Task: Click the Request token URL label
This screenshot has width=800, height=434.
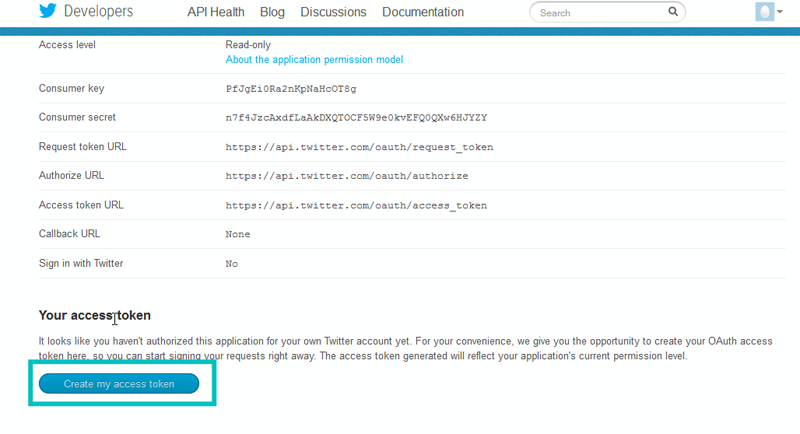Action: [83, 147]
